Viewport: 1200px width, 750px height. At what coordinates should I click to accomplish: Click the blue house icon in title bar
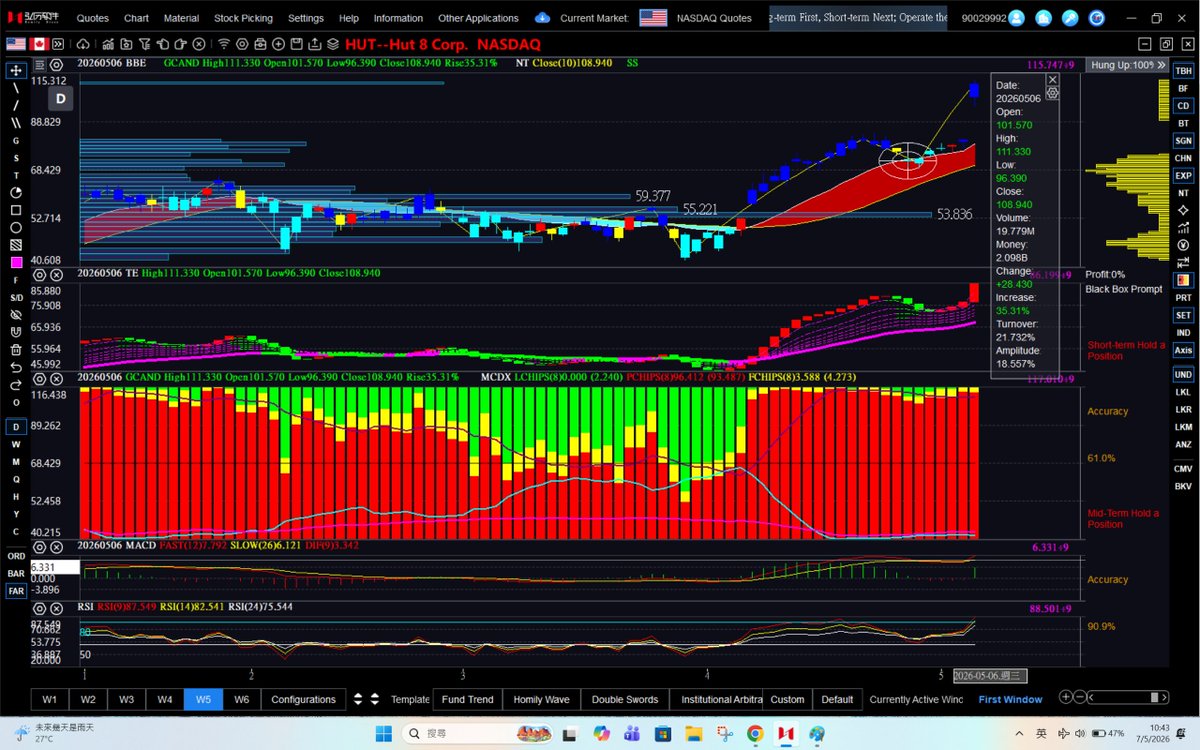[x=1043, y=18]
